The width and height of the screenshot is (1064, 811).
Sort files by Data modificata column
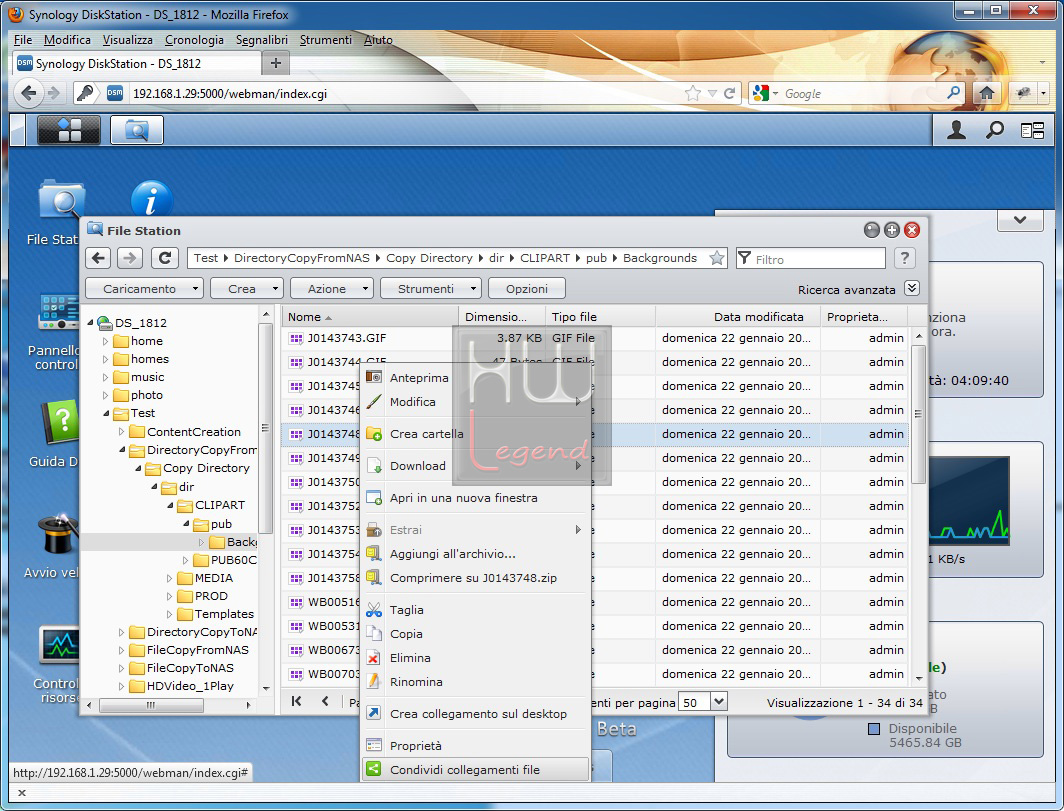[738, 317]
